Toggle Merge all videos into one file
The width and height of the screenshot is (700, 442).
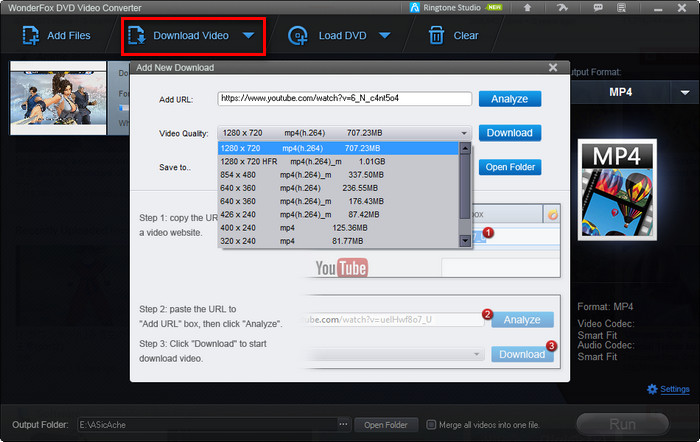tap(431, 425)
